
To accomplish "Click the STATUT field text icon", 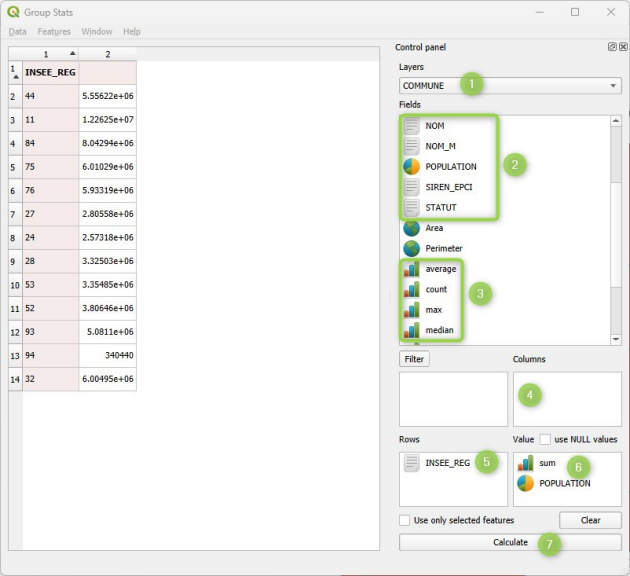I will coord(411,208).
